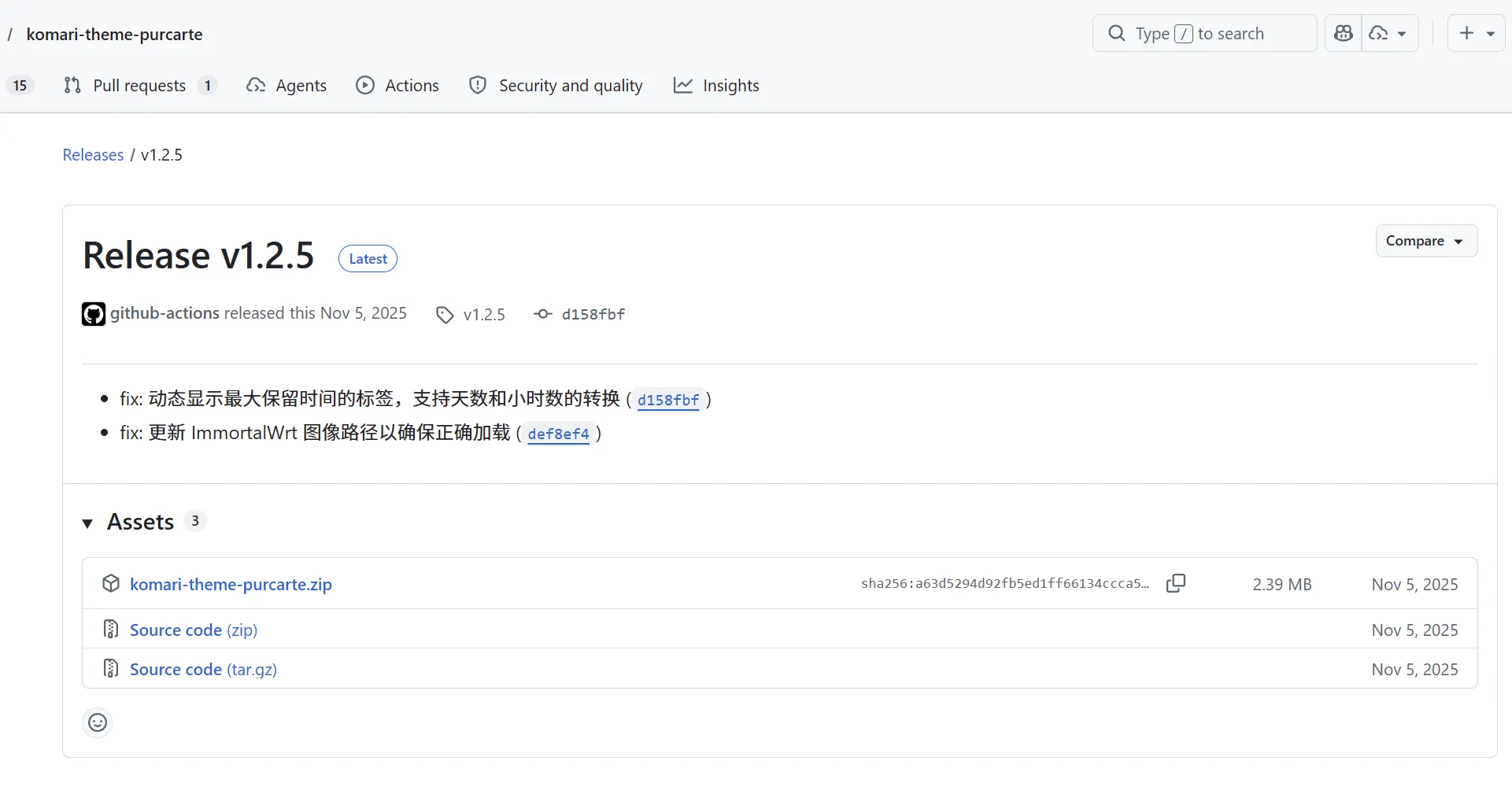Download komari-theme-purcarte.zip
The width and height of the screenshot is (1512, 798).
[231, 585]
